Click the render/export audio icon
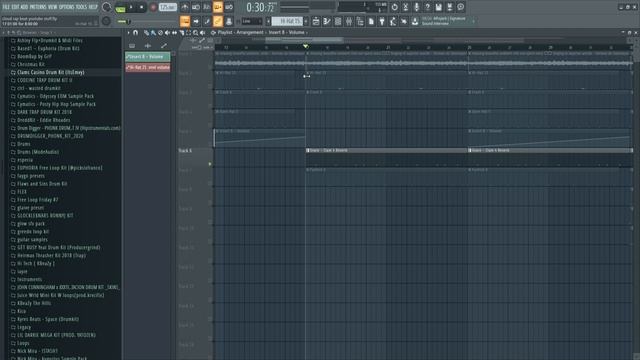The width and height of the screenshot is (640, 360). tap(449, 7)
